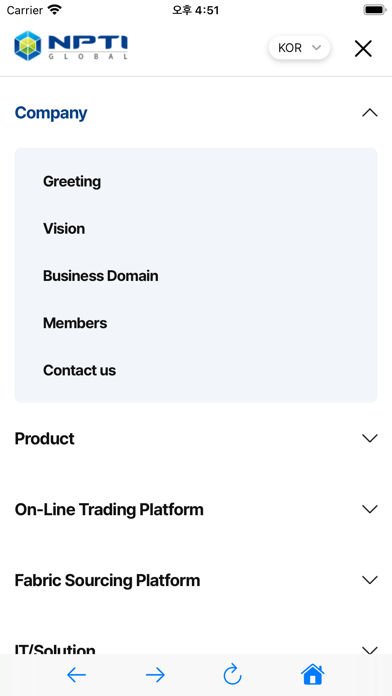Open the Vision submenu item

pos(64,229)
